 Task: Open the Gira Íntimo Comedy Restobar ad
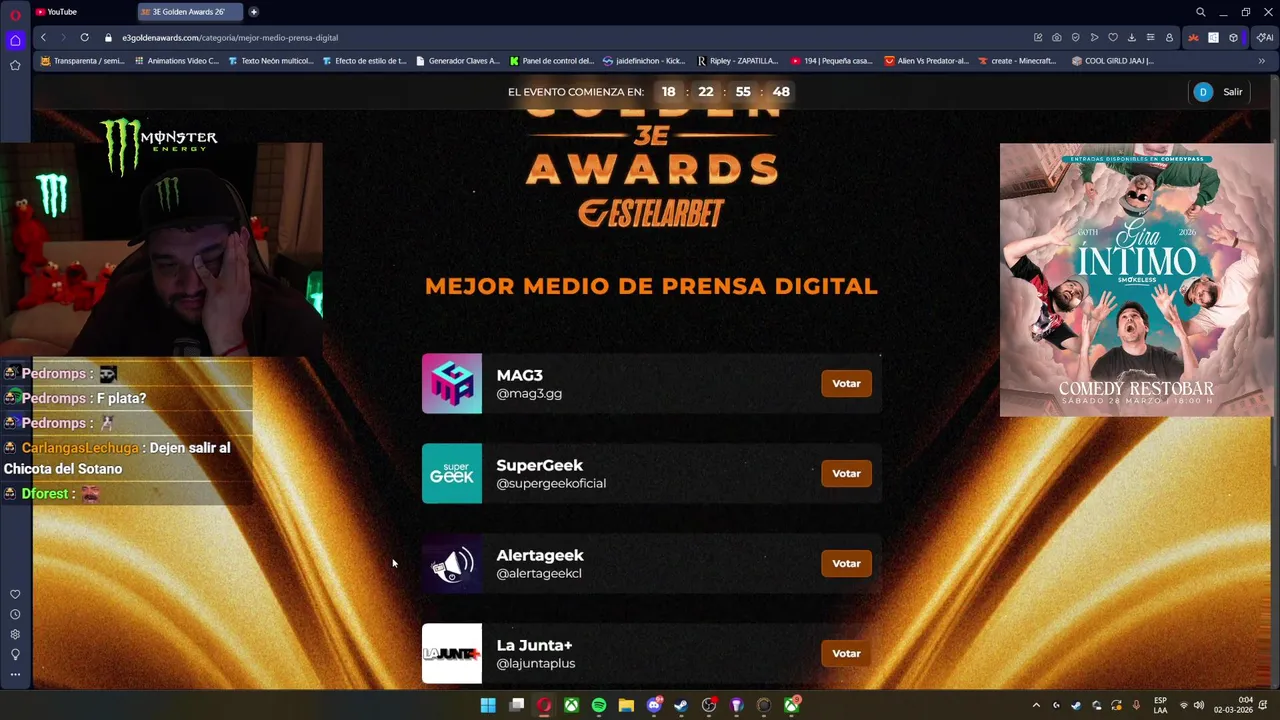pos(1136,280)
